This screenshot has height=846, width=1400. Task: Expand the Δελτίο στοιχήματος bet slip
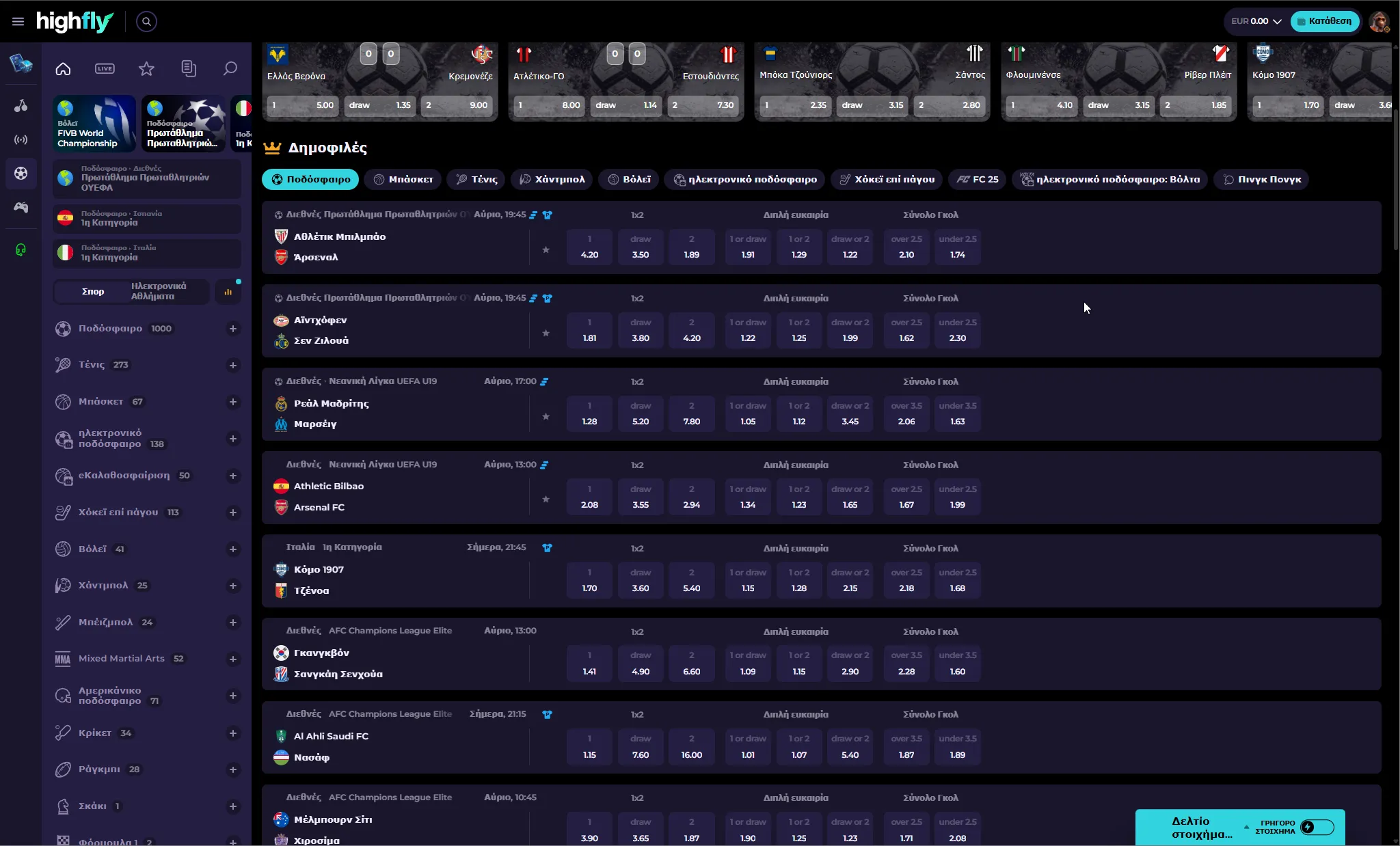coord(1202,828)
